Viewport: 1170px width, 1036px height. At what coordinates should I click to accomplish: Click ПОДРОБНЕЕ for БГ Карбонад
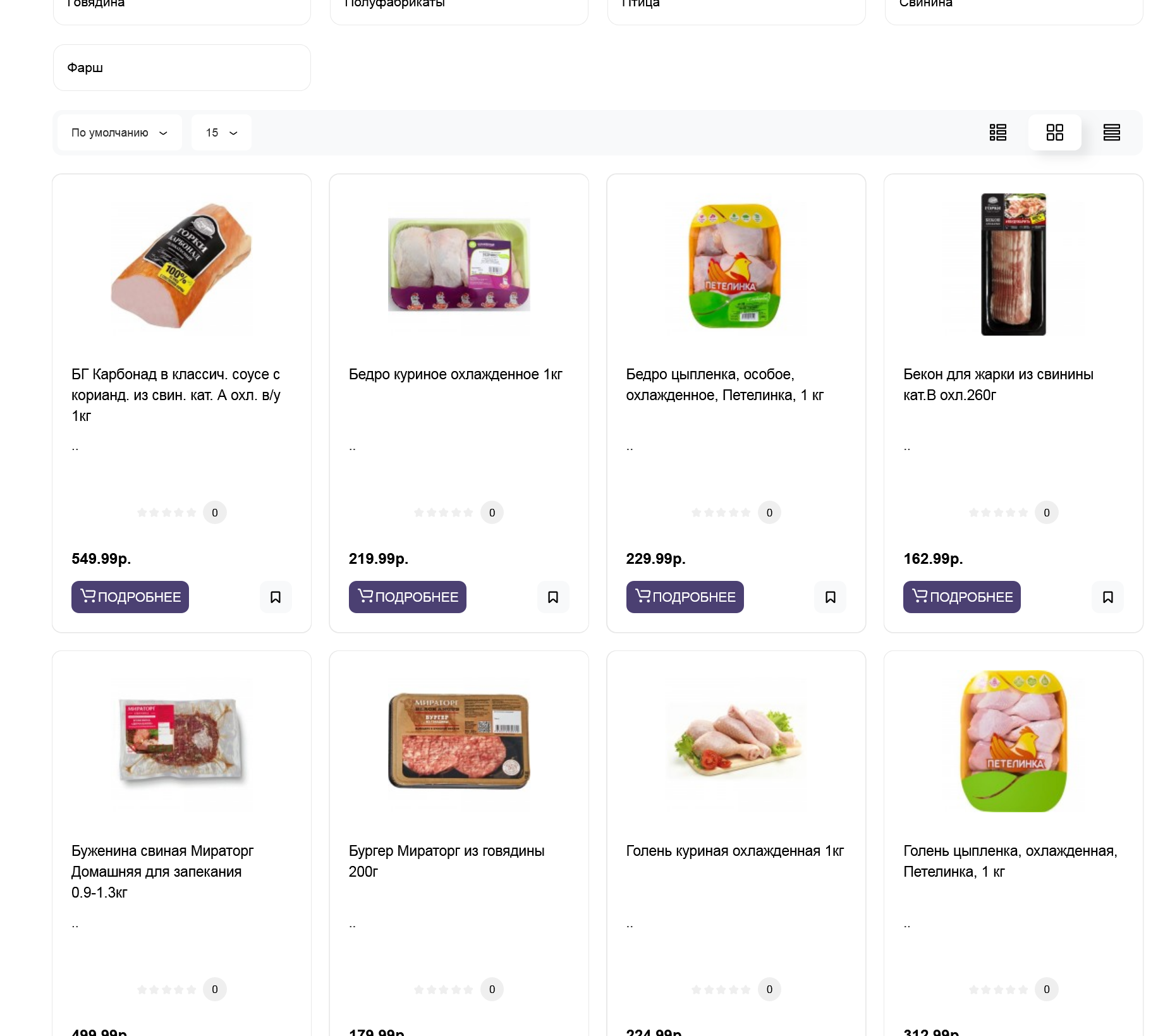click(130, 597)
